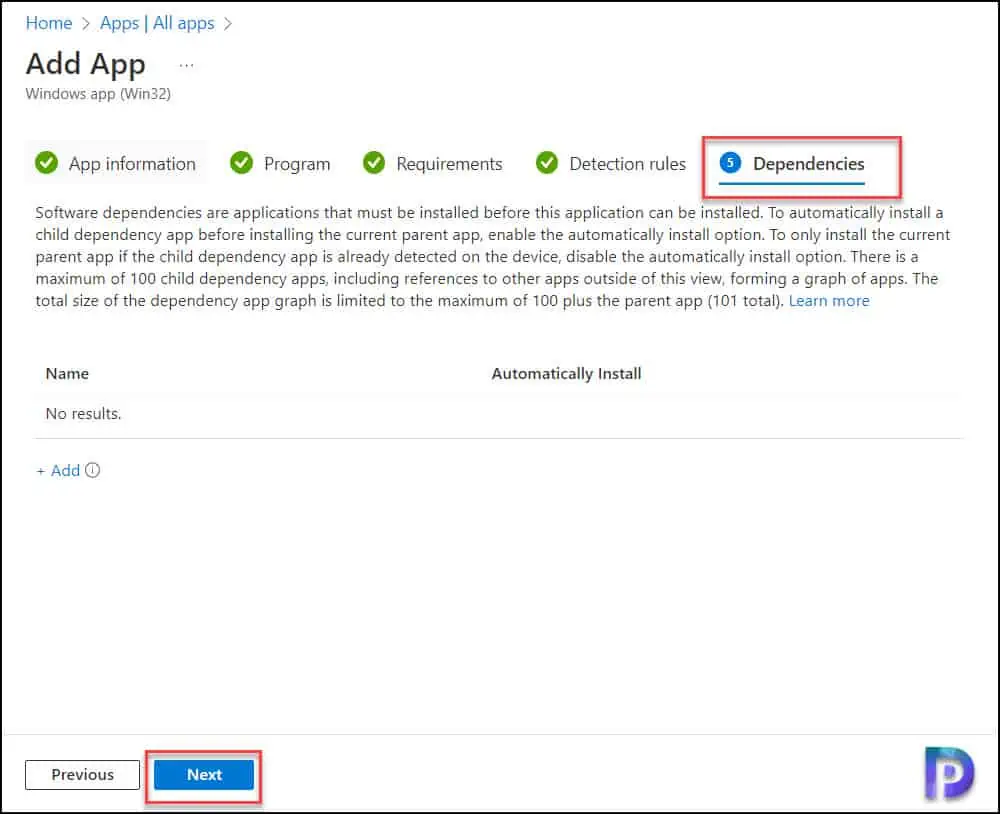The width and height of the screenshot is (1000, 814).
Task: Select the Dependencies step tab
Action: (x=792, y=165)
